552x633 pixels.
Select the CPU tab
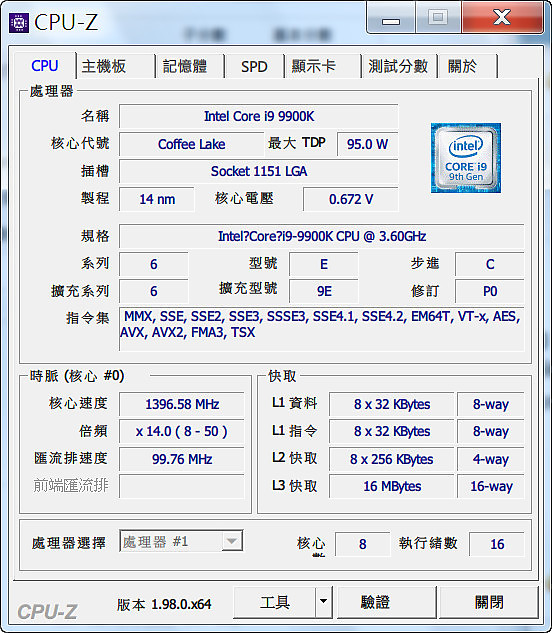point(45,65)
